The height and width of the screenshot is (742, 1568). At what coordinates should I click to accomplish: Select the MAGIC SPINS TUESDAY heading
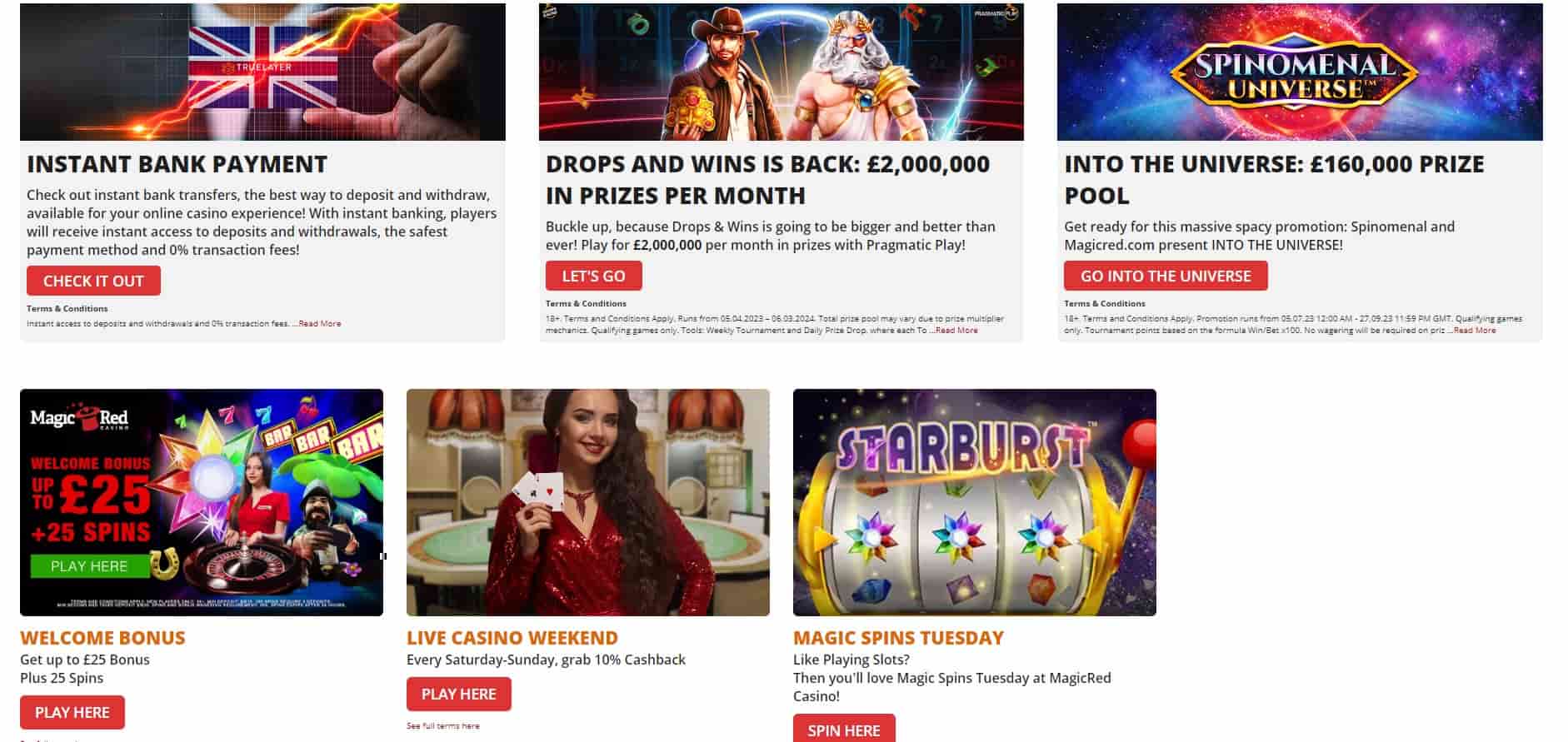click(898, 638)
